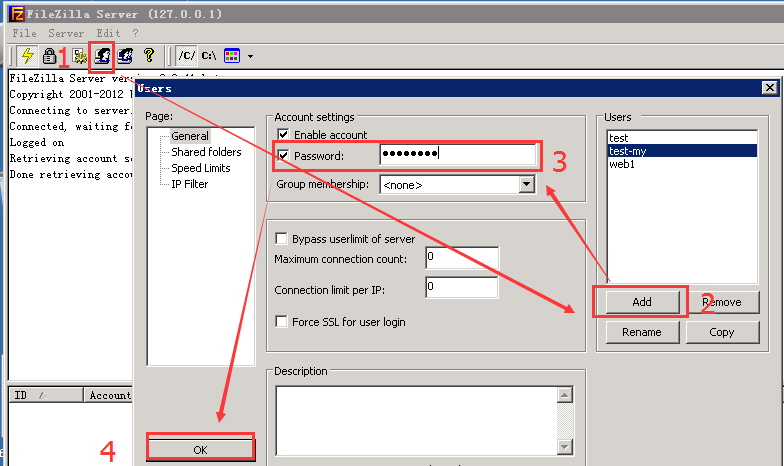Viewport: 784px width, 466px height.
Task: Select the C:\ path display icon
Action: click(209, 56)
